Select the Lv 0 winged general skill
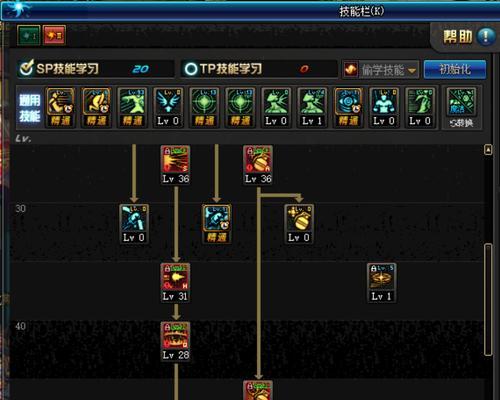Image resolution: width=500 pixels, height=400 pixels. [x=168, y=107]
